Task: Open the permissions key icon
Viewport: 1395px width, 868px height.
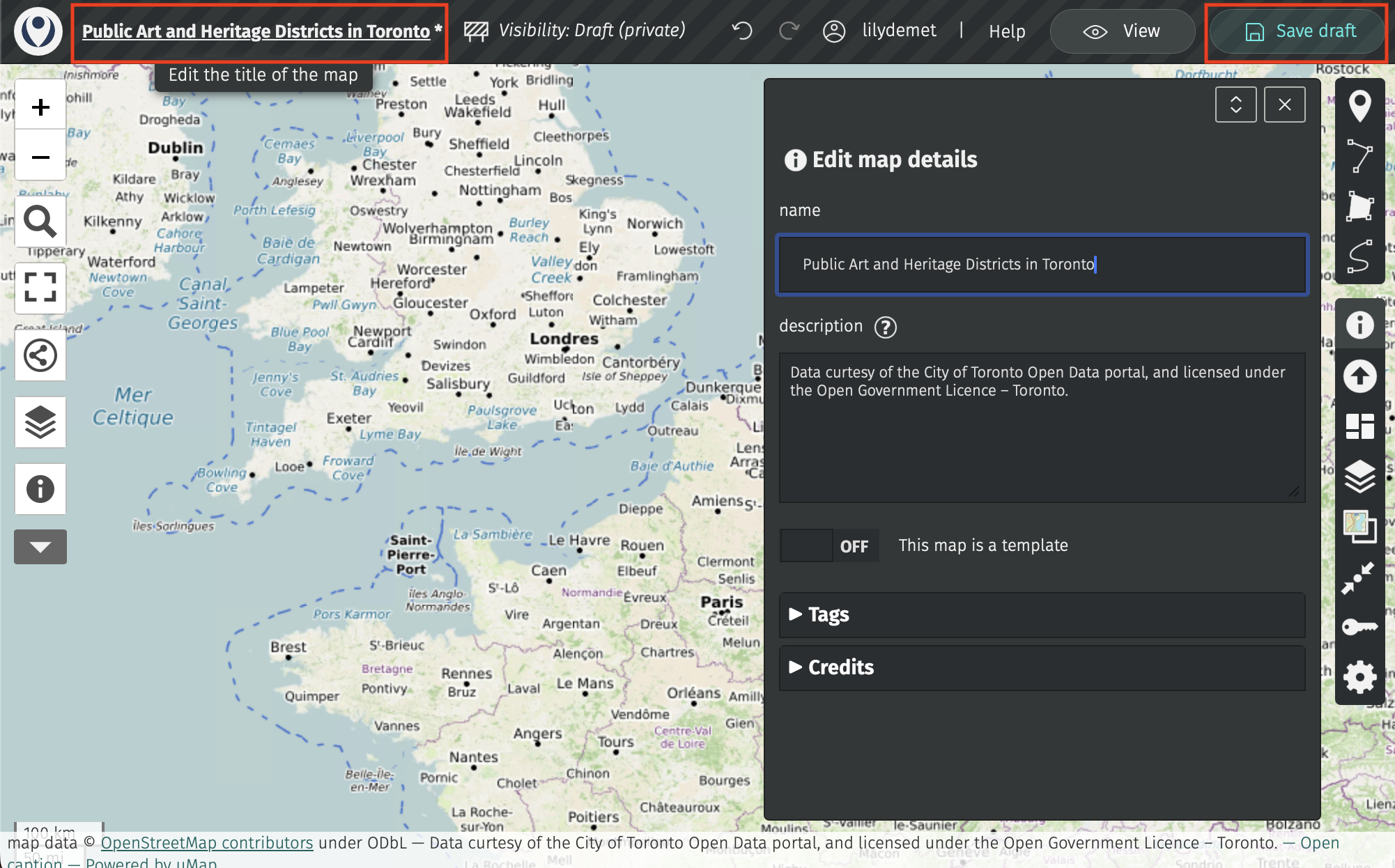Action: click(x=1359, y=627)
